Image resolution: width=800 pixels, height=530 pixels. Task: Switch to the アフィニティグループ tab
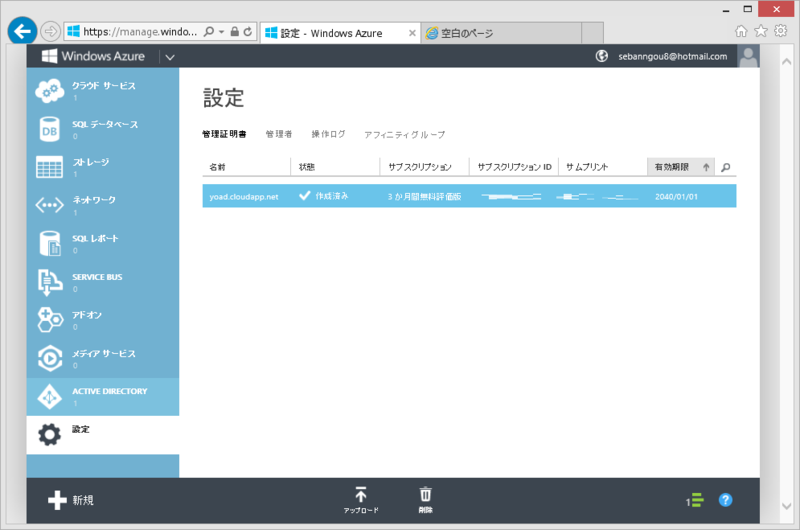(x=404, y=135)
